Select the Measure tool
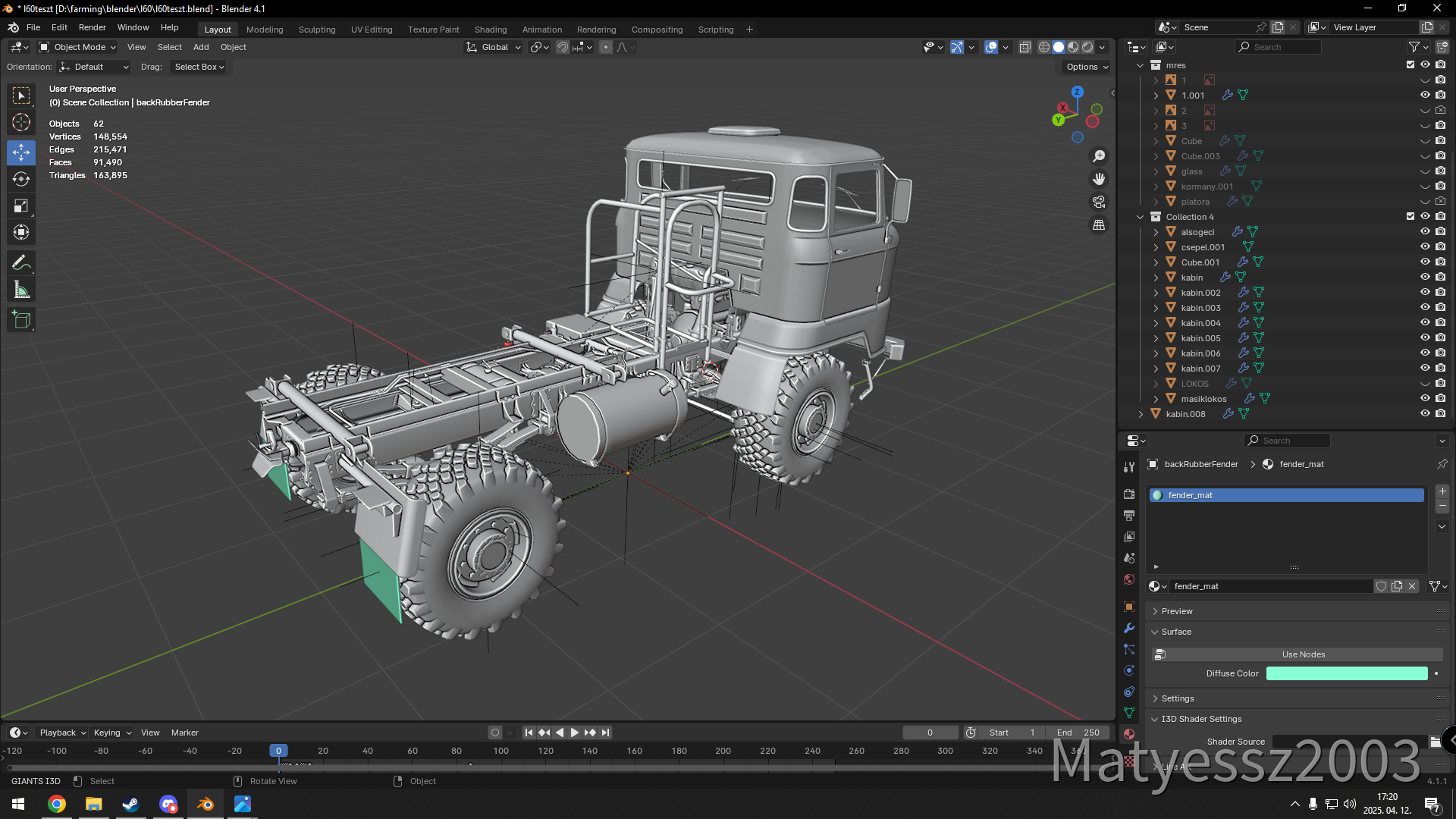 21,290
